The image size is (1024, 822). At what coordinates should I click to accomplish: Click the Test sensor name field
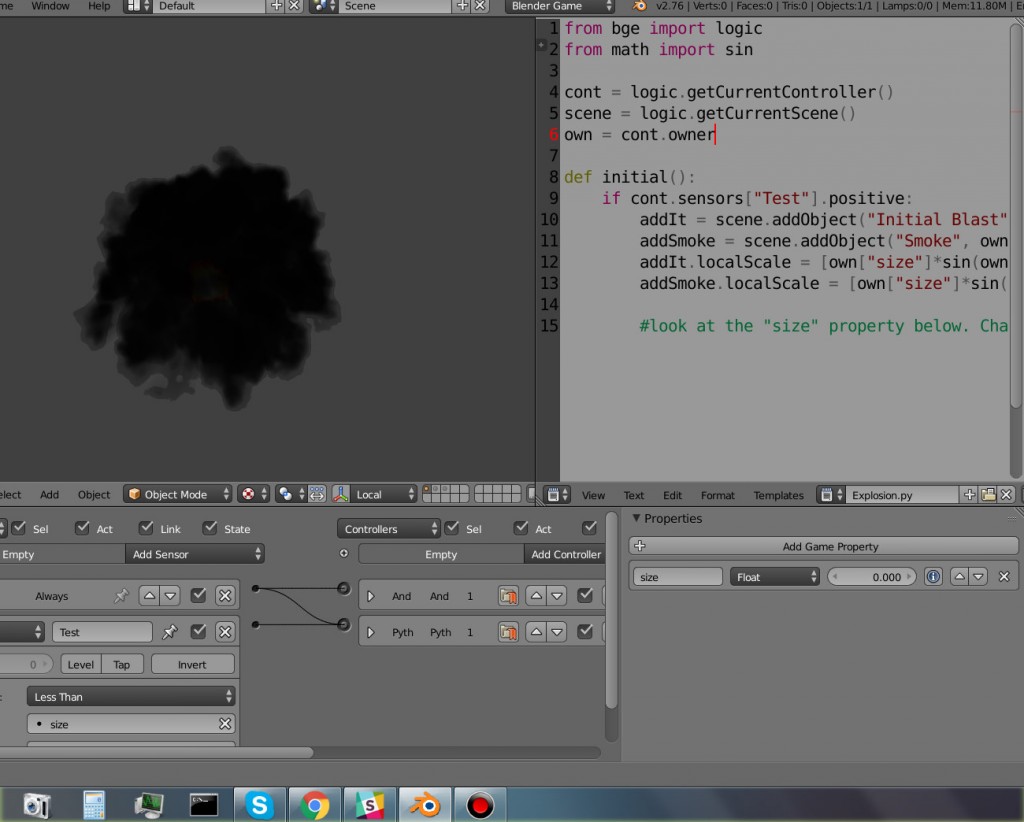[102, 631]
